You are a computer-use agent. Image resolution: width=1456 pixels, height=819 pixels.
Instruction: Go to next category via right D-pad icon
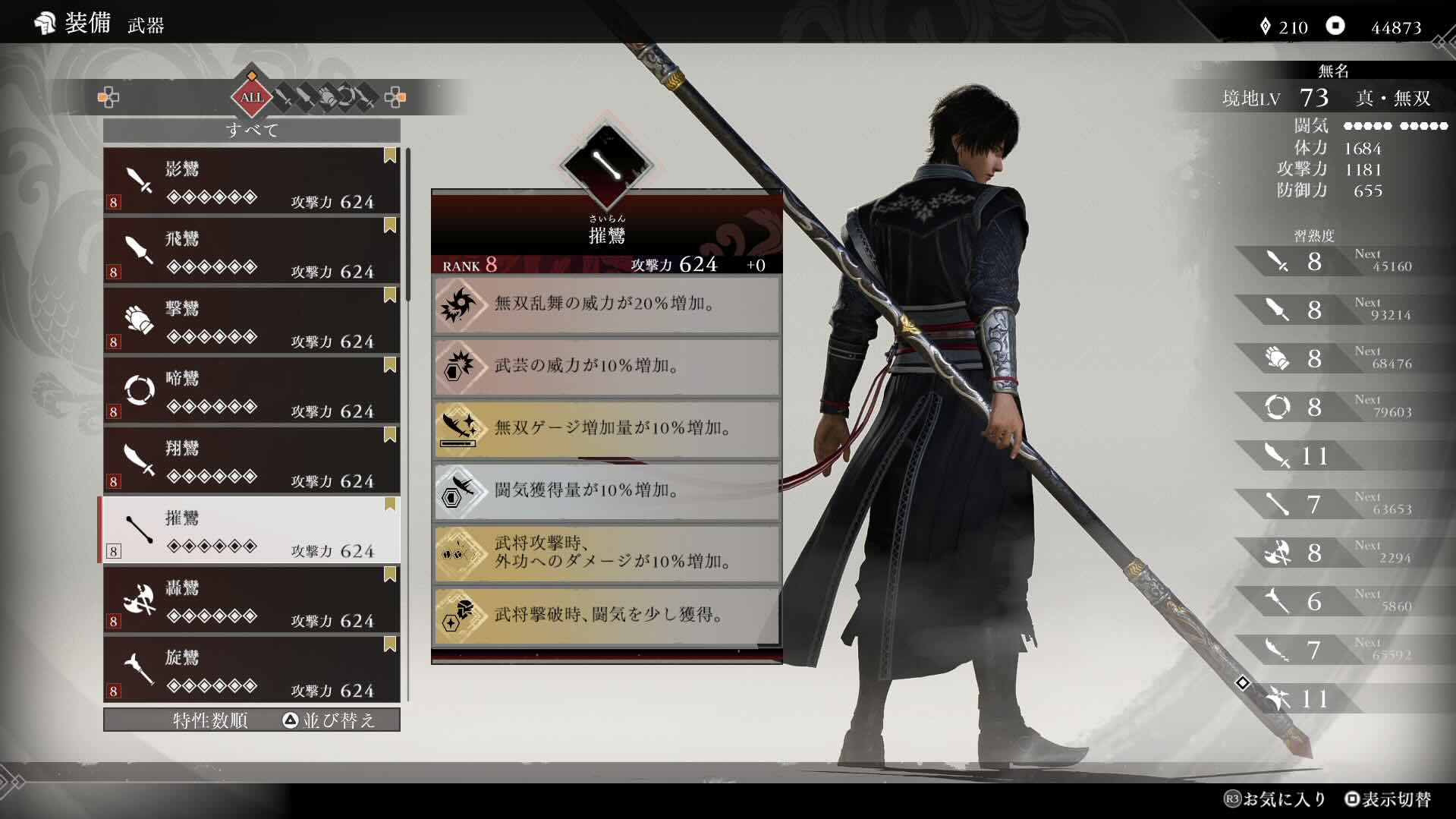pyautogui.click(x=395, y=97)
